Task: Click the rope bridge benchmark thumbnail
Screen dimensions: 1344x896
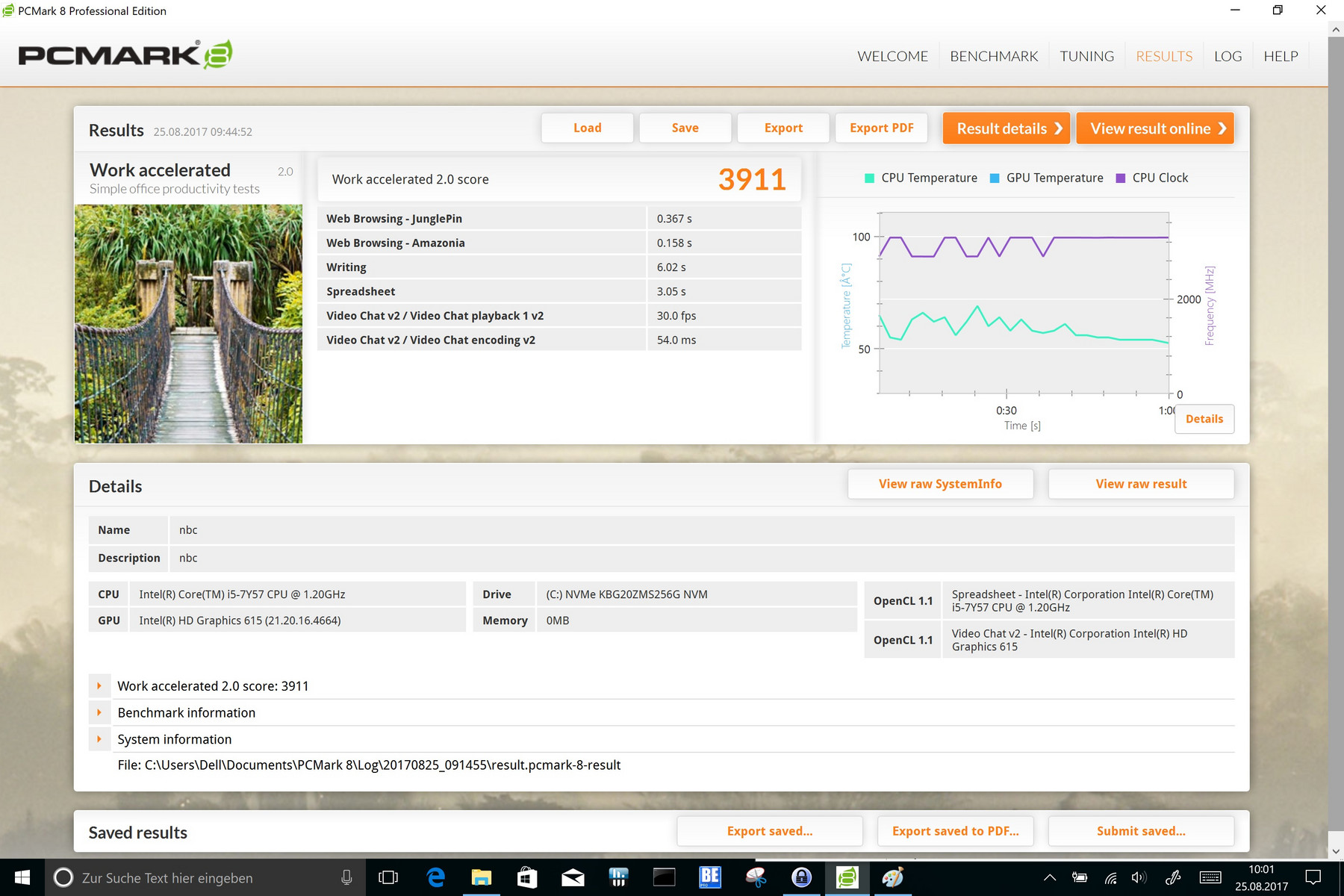Action: (188, 324)
